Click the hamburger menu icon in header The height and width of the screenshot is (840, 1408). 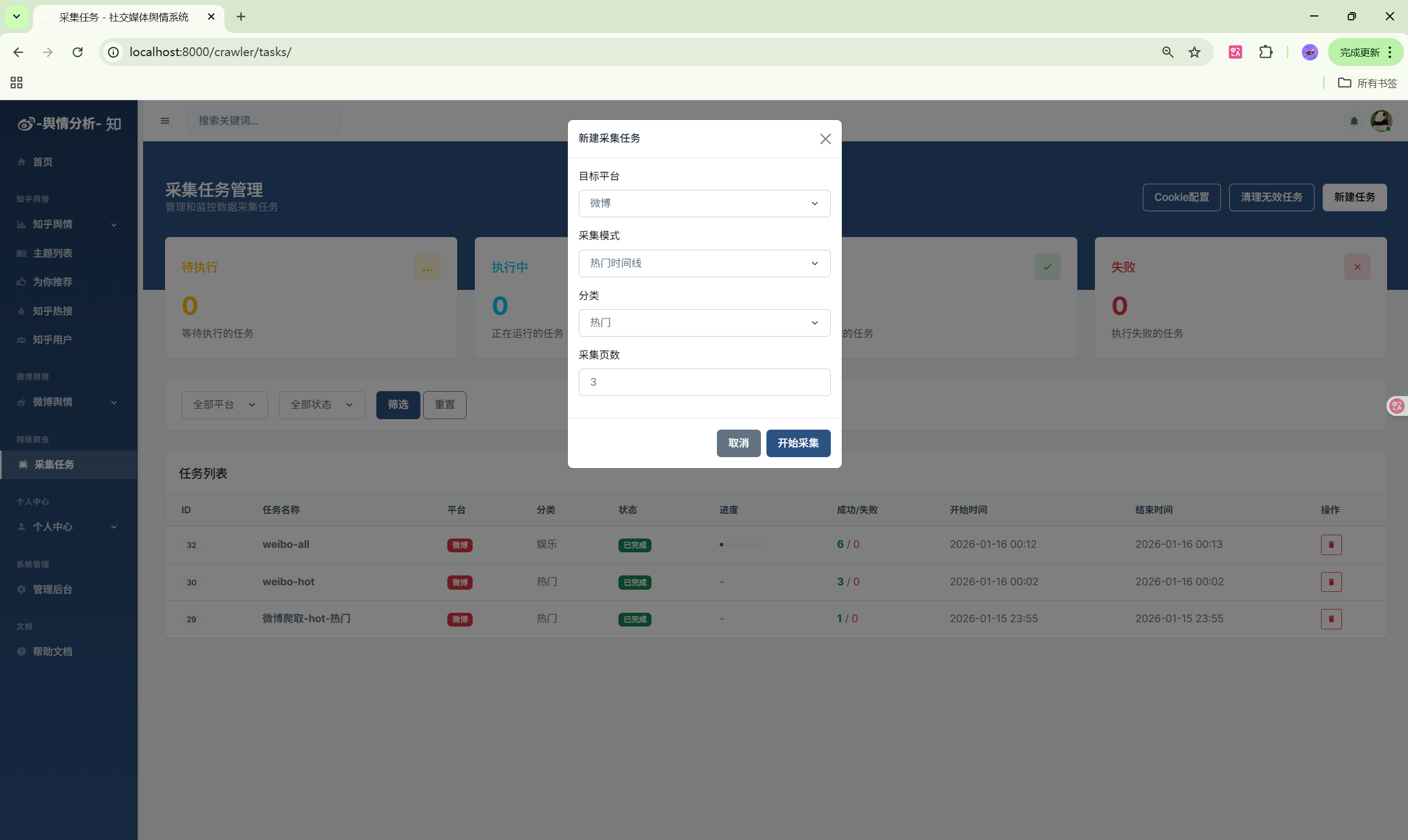[x=165, y=120]
